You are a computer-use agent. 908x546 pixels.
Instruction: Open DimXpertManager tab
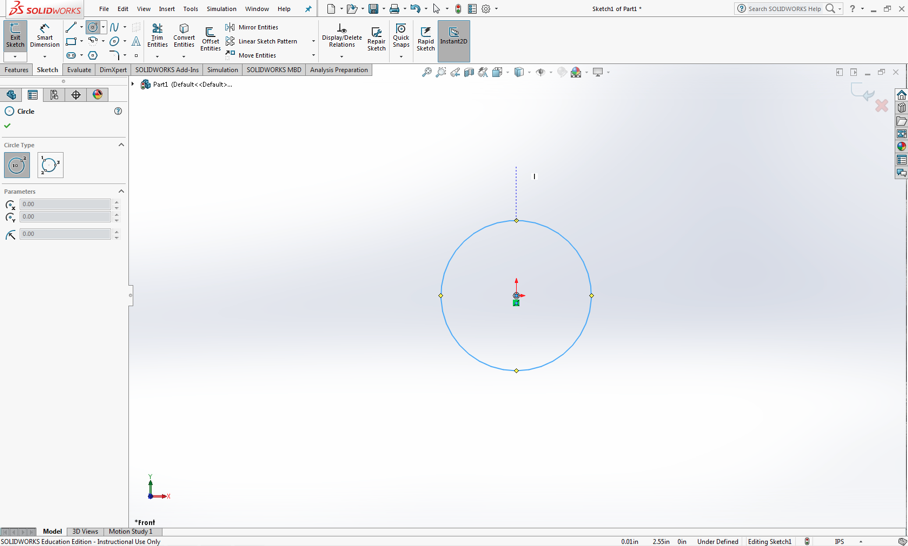(75, 95)
